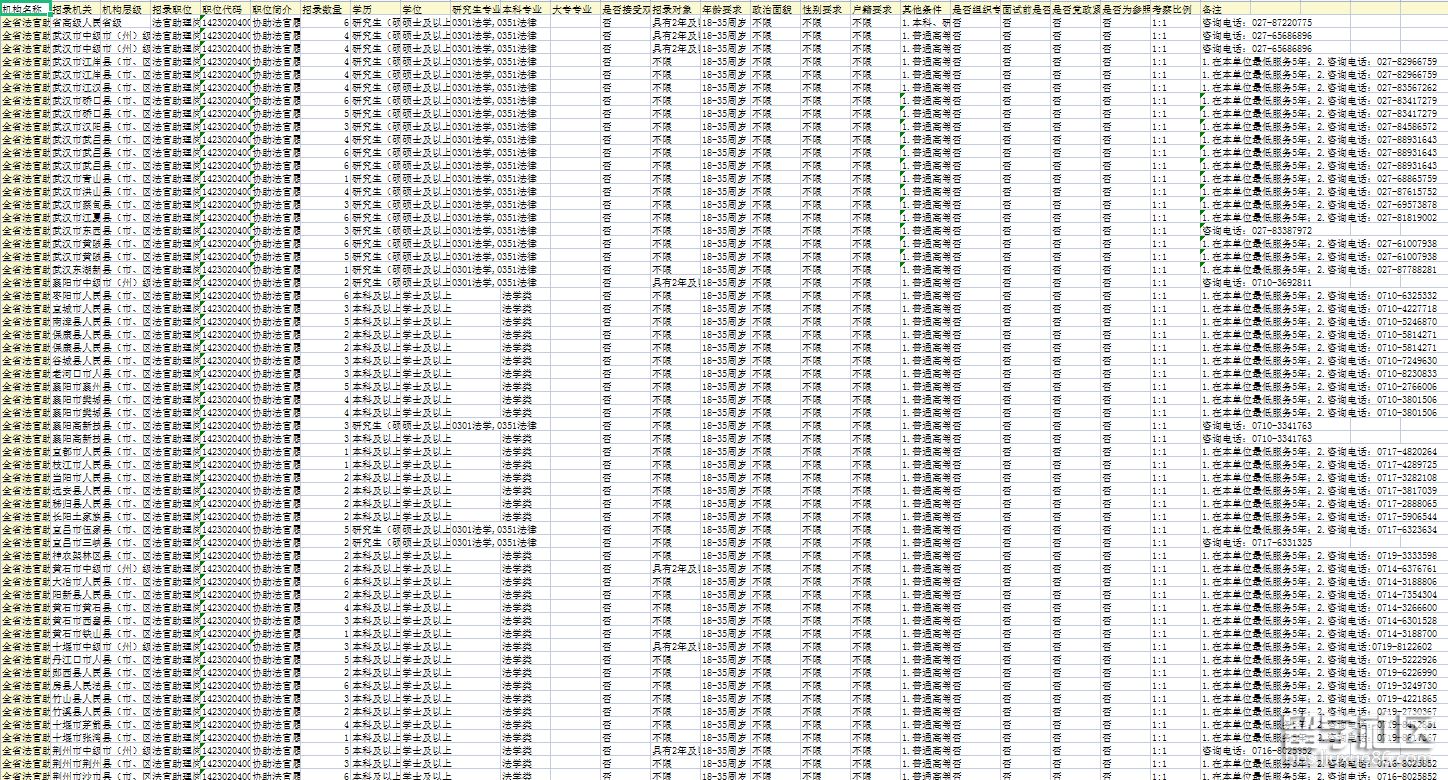Click the 职位简介 header cell
The height and width of the screenshot is (780, 1448).
pyautogui.click(x=275, y=8)
